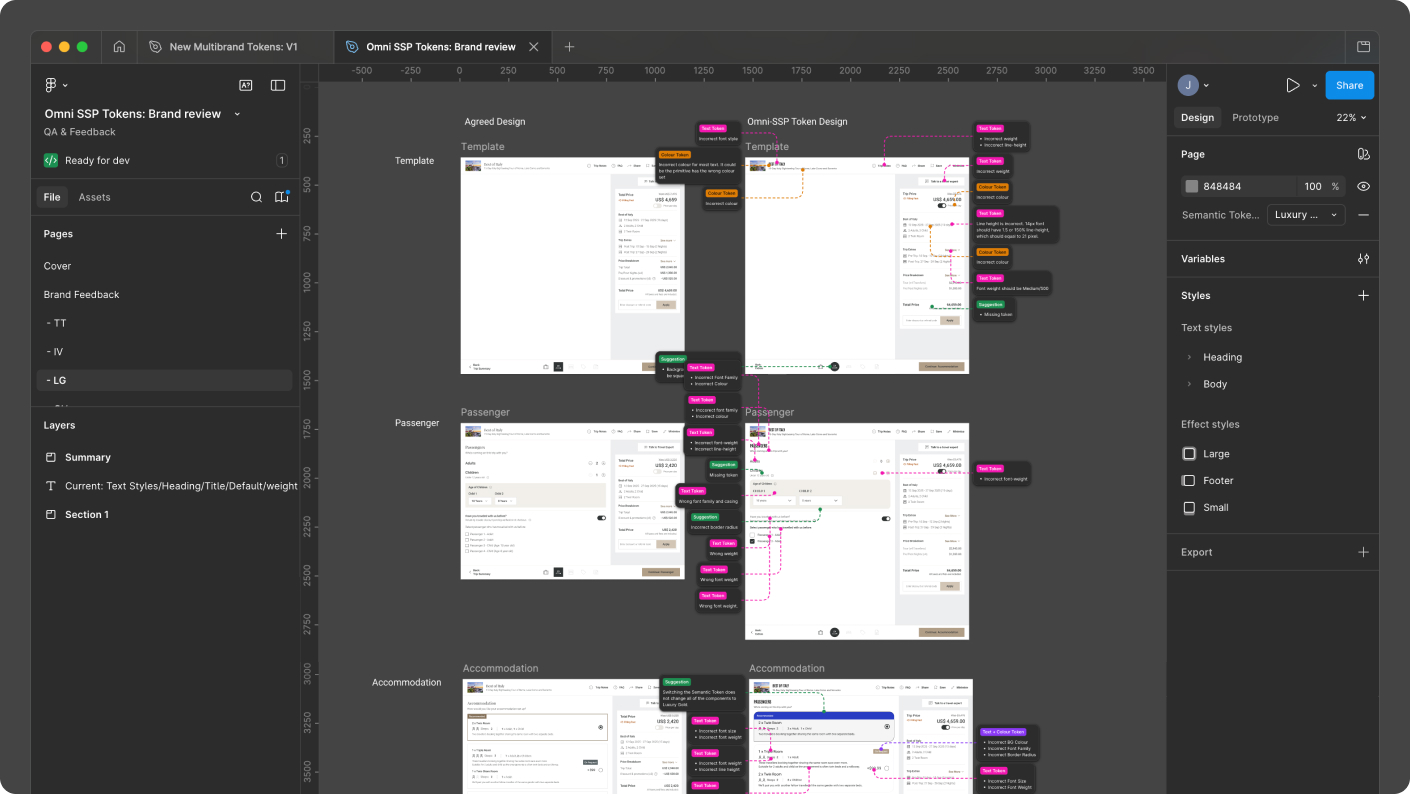The image size is (1410, 794).
Task: Open asset search with the magnifier icon
Action: [257, 197]
